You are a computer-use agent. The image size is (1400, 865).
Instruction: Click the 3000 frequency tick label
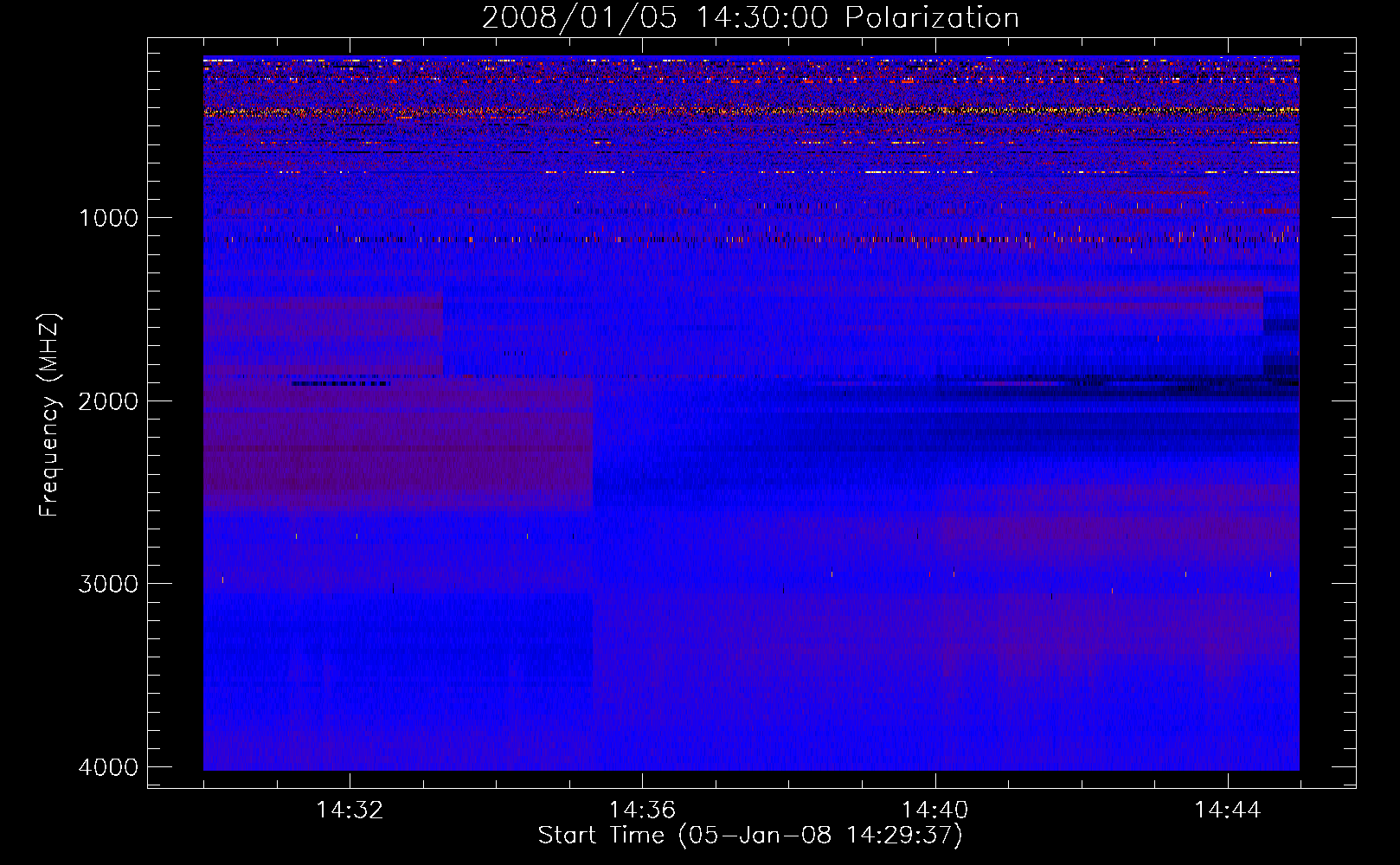tap(108, 584)
